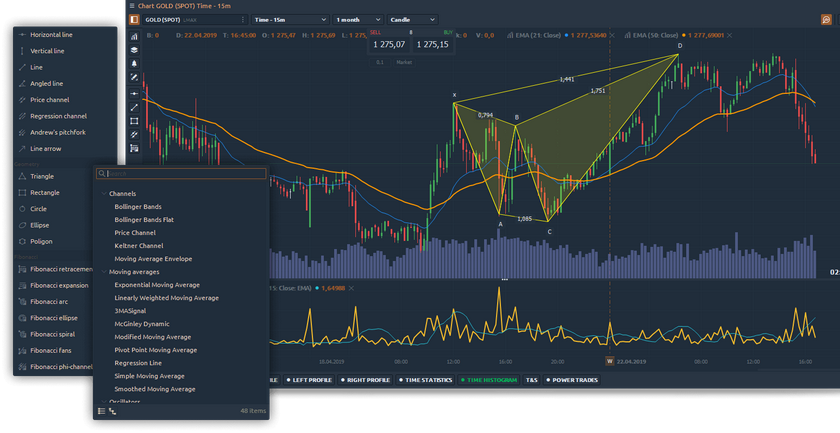Choose Exponential Moving Average indicator
This screenshot has width=840, height=433.
click(157, 284)
